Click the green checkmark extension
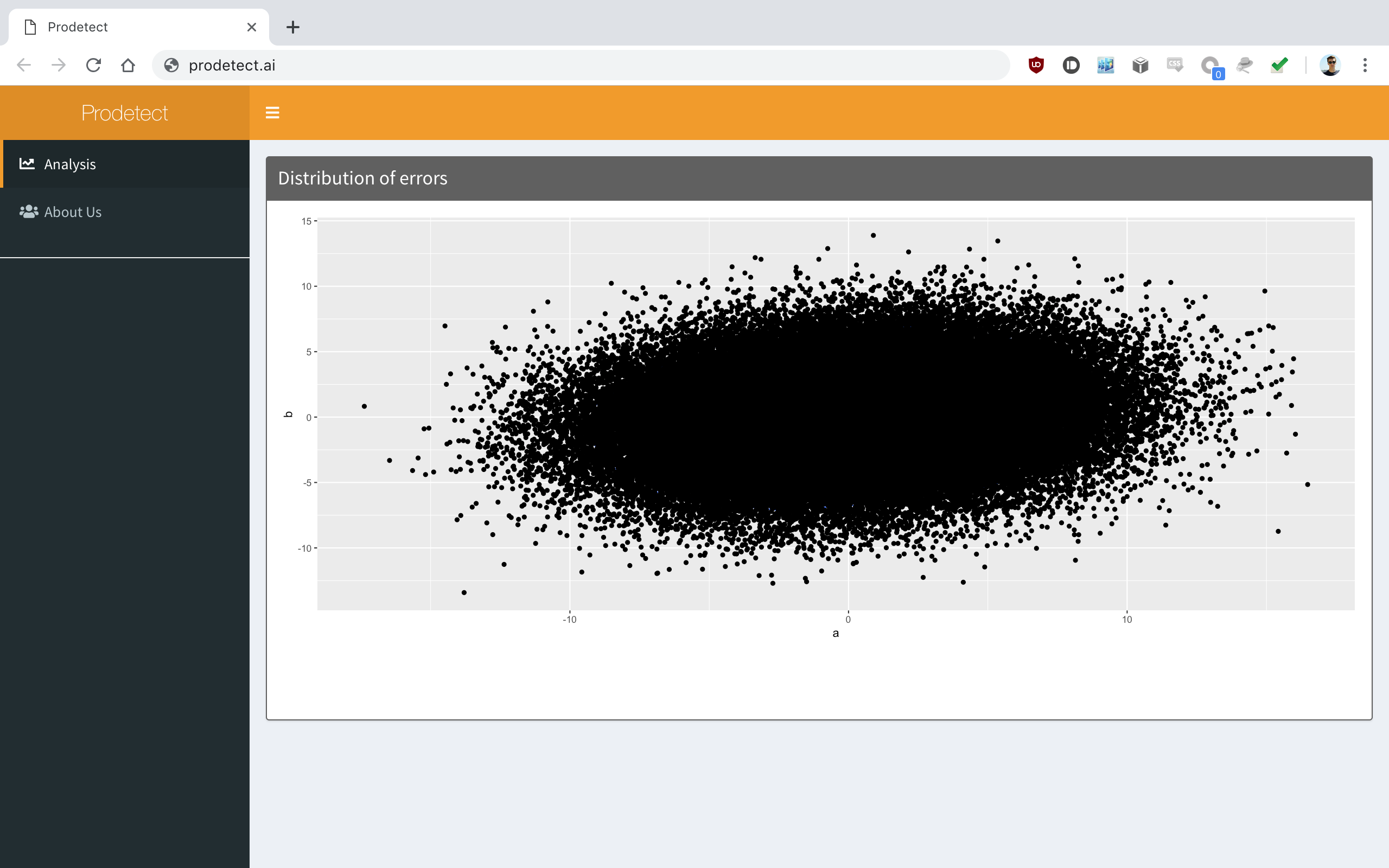 point(1279,65)
